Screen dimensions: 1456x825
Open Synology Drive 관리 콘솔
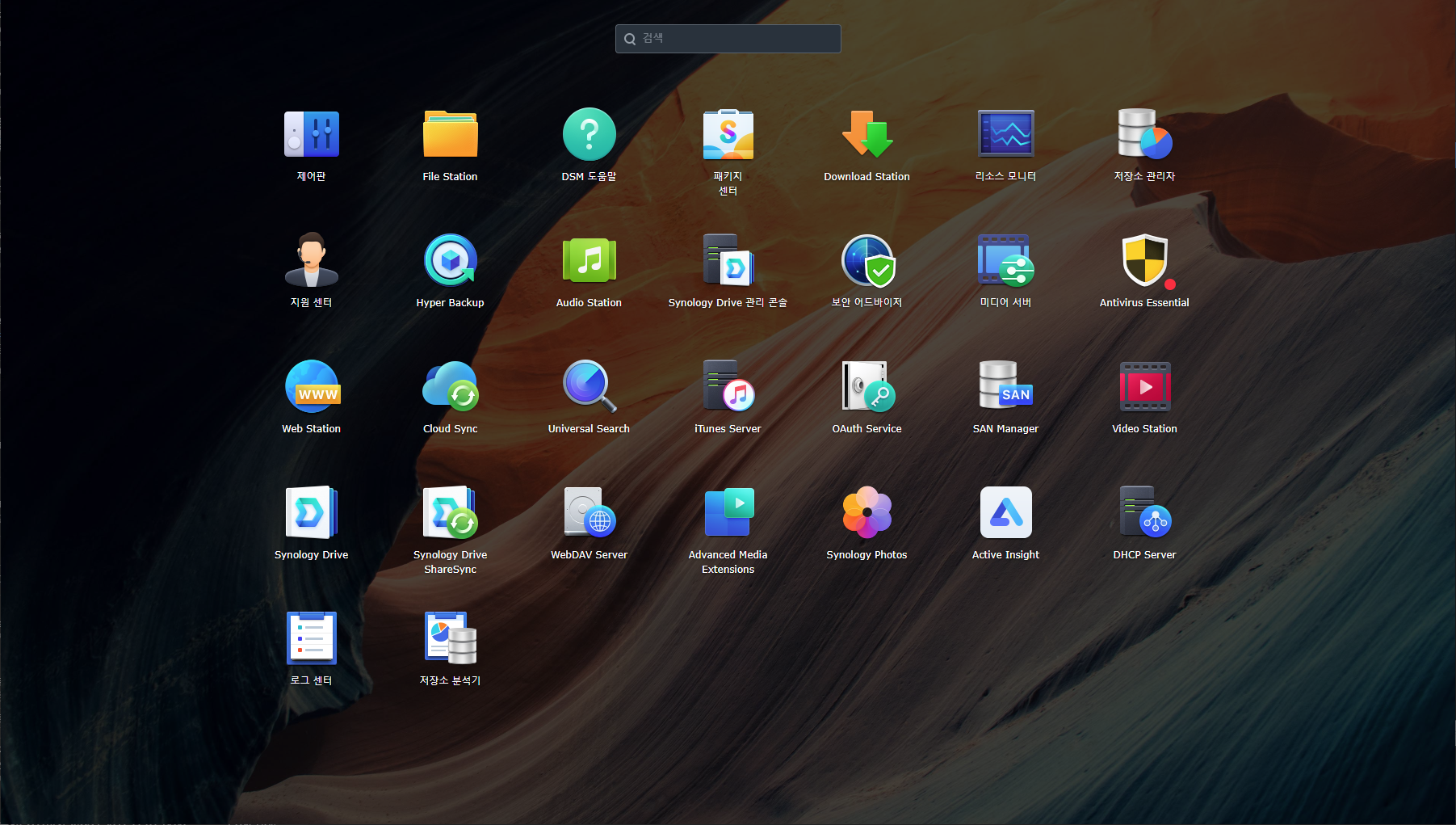[x=728, y=260]
